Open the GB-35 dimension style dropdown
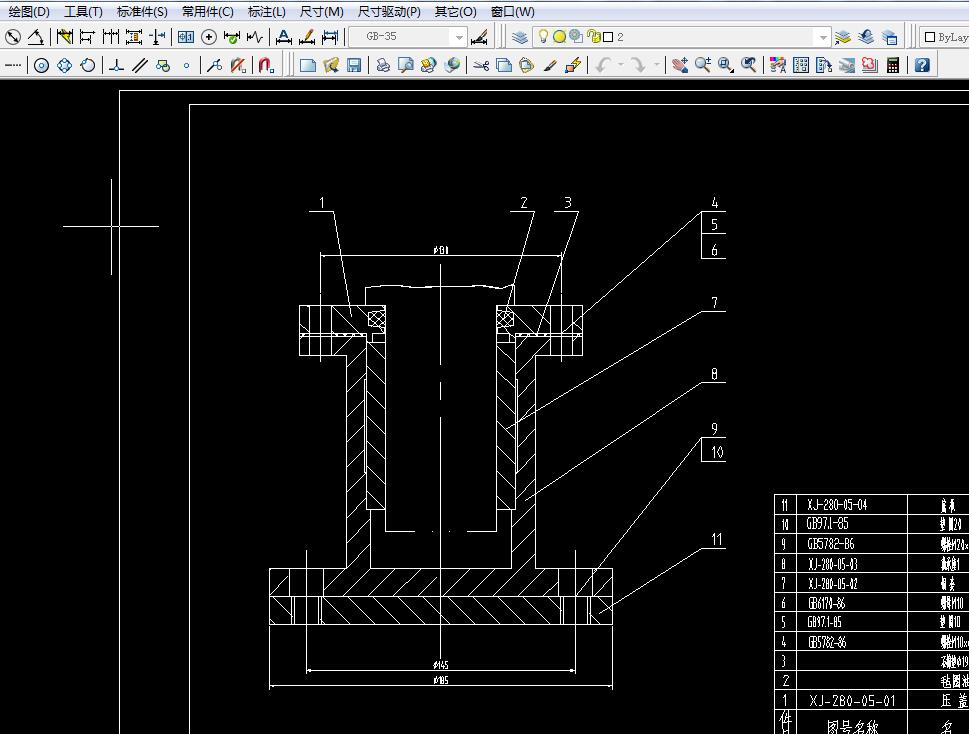Viewport: 969px width, 734px height. 459,37
